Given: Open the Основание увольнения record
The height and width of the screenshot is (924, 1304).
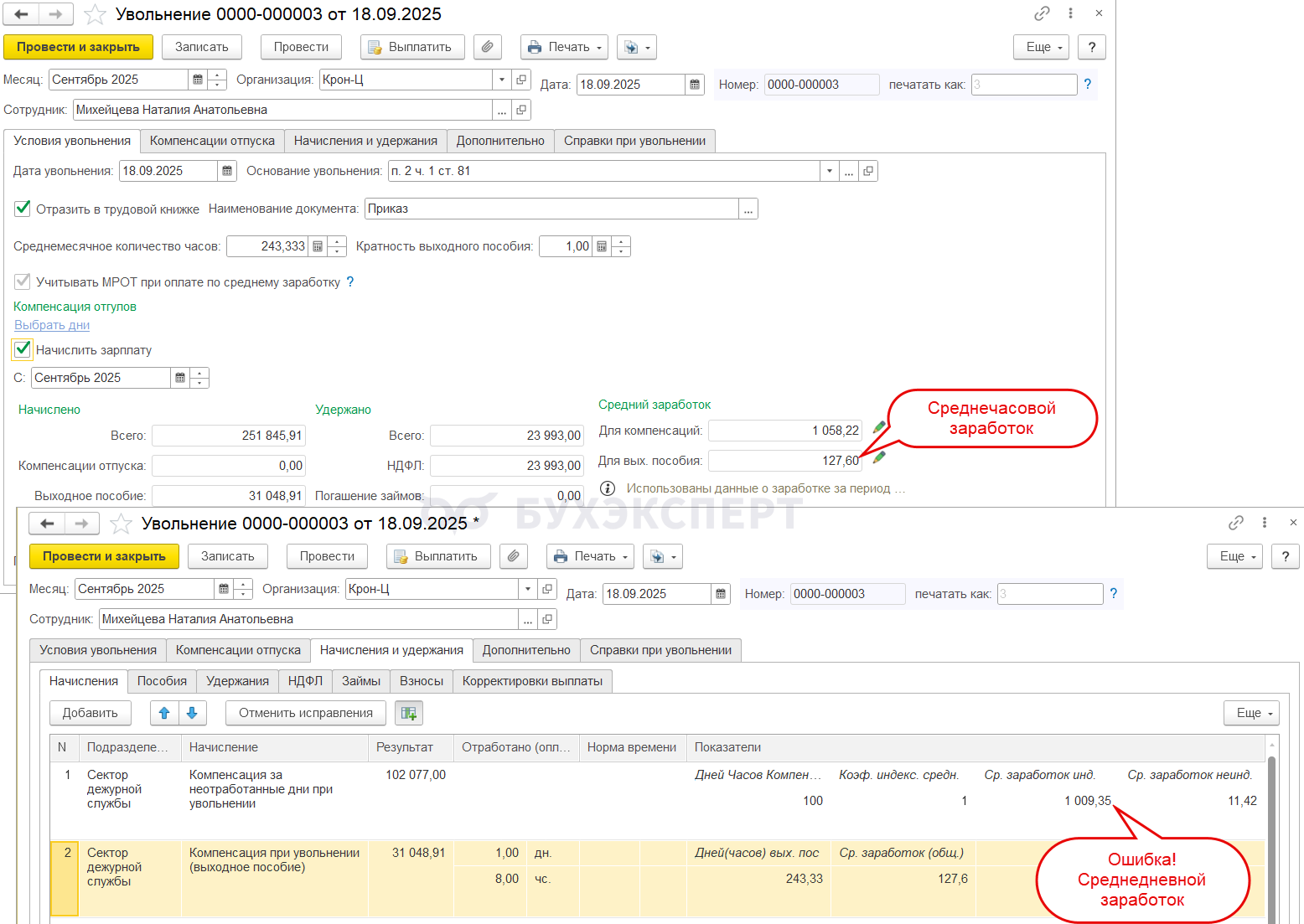Looking at the screenshot, I should [x=869, y=171].
